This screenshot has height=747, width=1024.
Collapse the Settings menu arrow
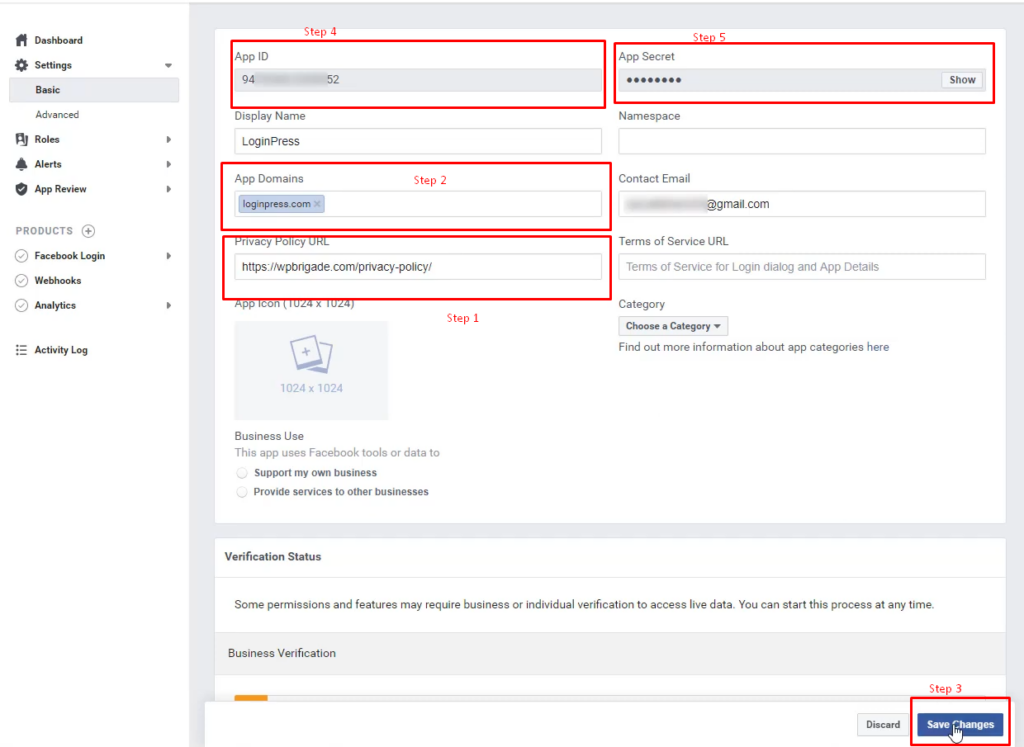pyautogui.click(x=168, y=65)
